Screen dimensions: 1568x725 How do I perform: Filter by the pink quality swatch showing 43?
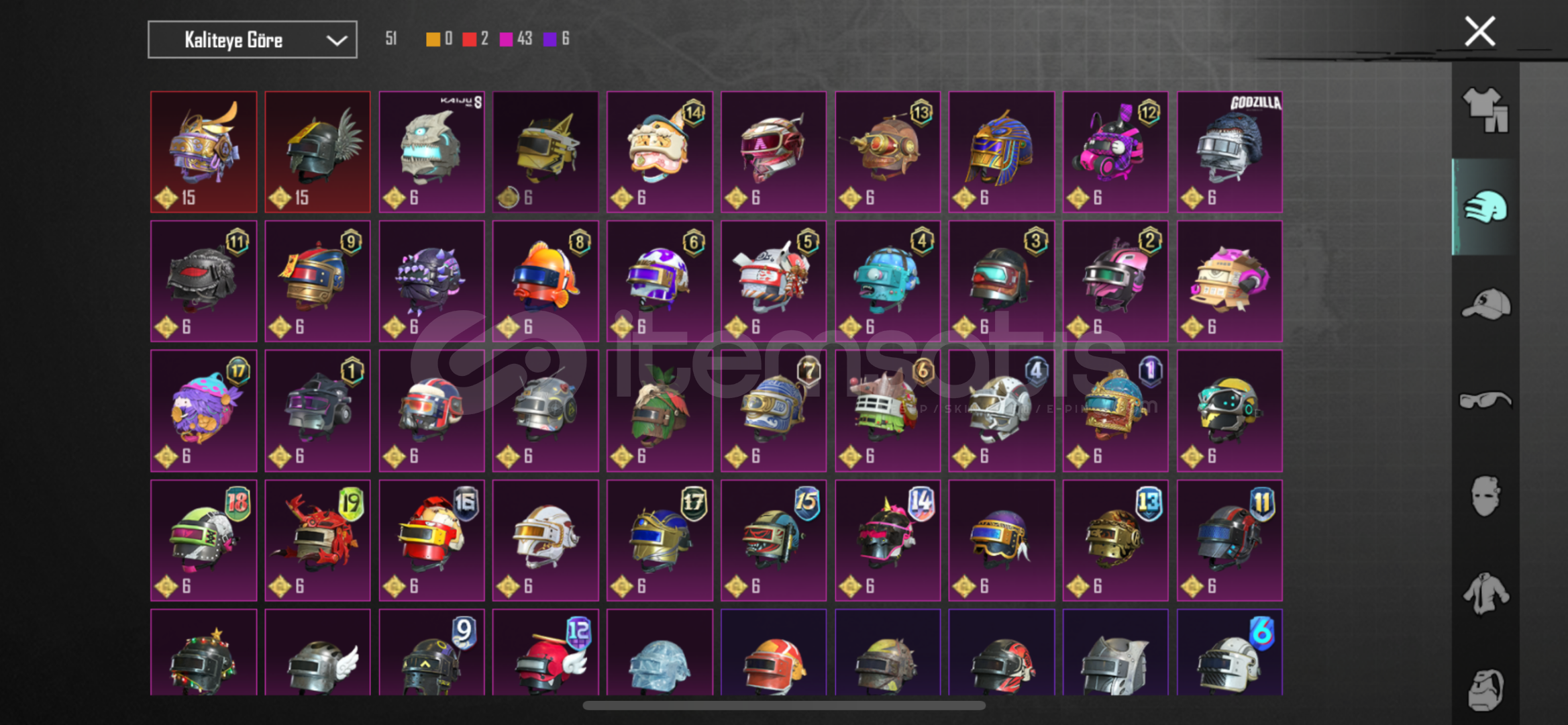(506, 39)
